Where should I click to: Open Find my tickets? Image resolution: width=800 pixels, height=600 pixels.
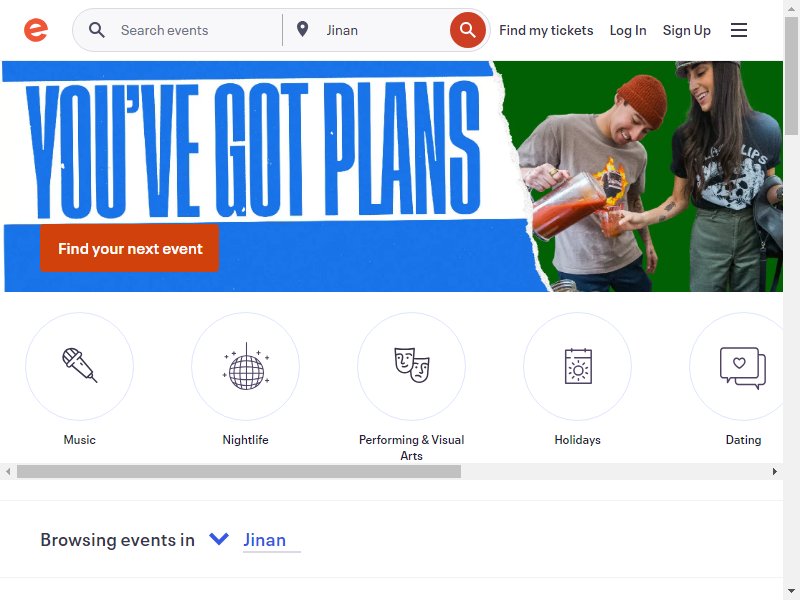[546, 30]
